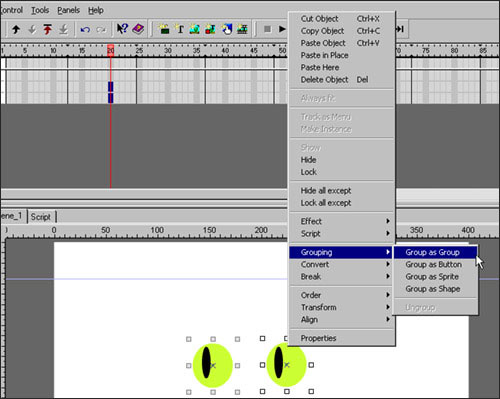Choose Delete Object
Screen dimensions: 500x399
[x=342, y=80]
